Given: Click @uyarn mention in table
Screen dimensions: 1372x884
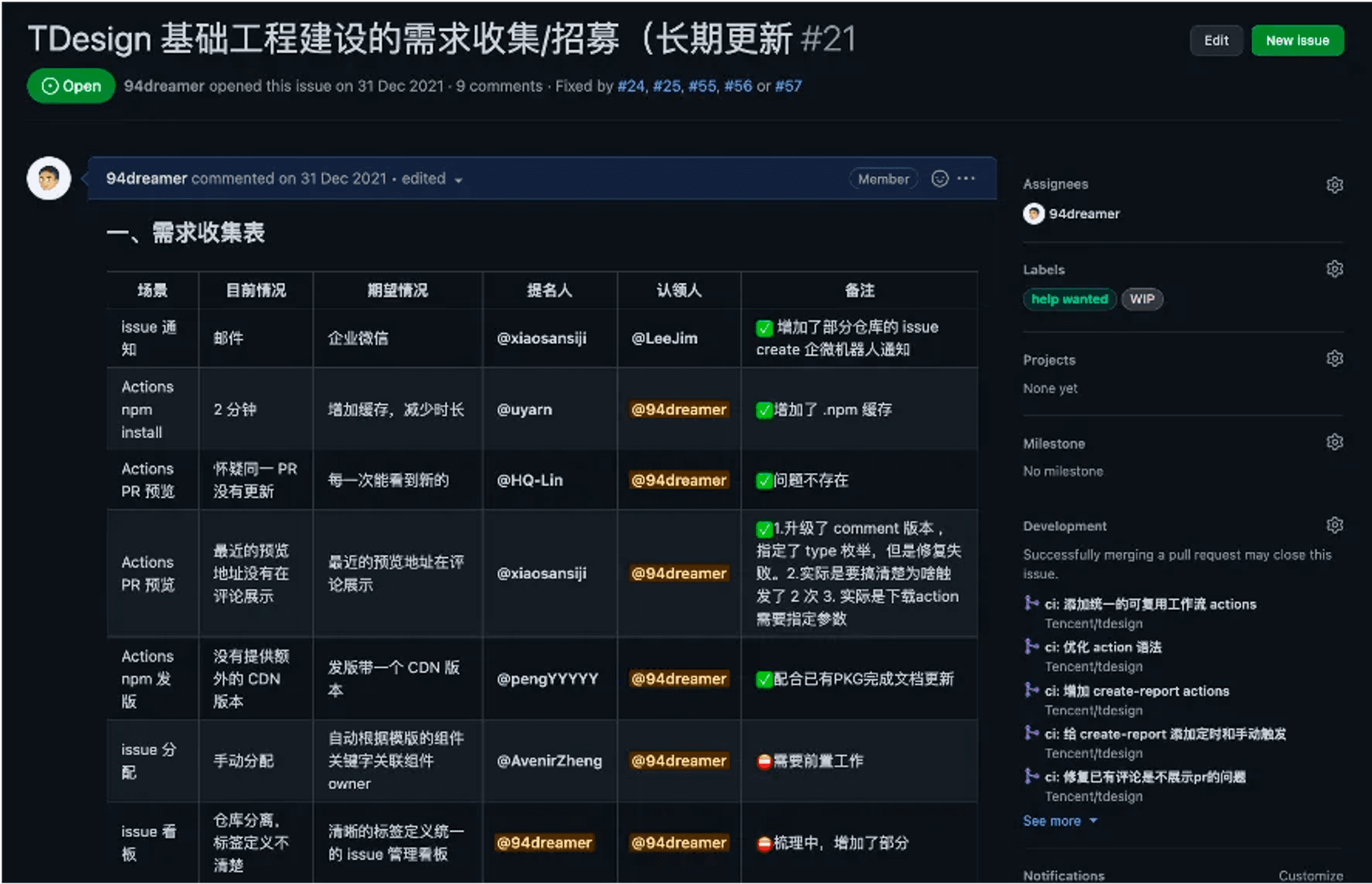Looking at the screenshot, I should [x=524, y=410].
